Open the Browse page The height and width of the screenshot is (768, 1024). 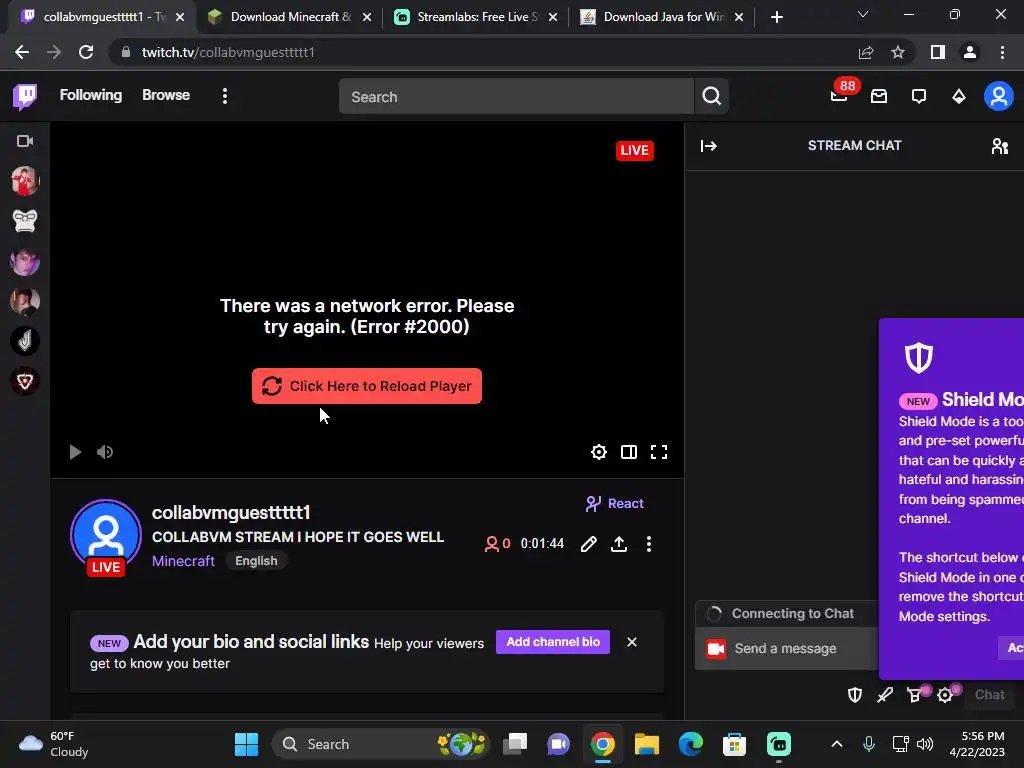[x=166, y=95]
